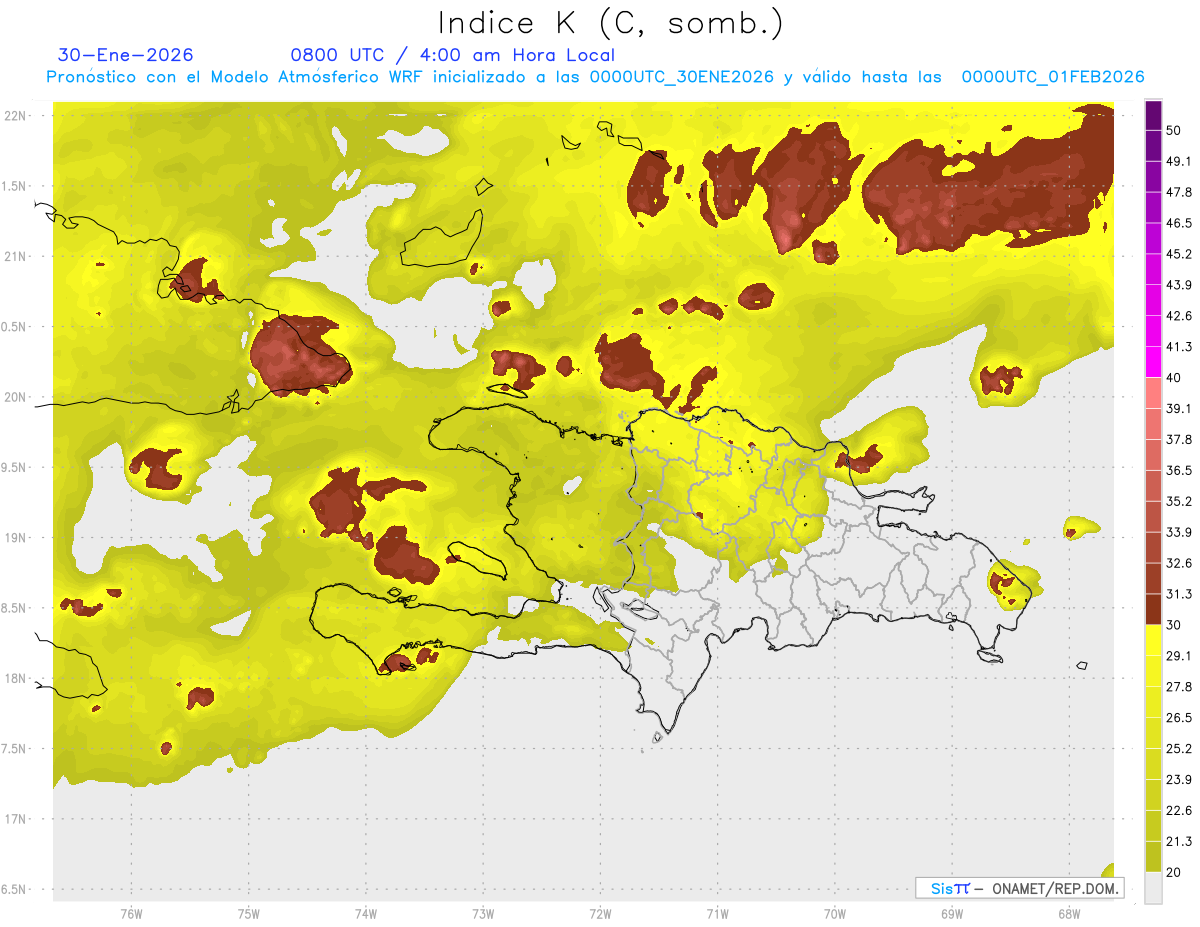Click the "35.2" colorbar value

click(x=1178, y=501)
